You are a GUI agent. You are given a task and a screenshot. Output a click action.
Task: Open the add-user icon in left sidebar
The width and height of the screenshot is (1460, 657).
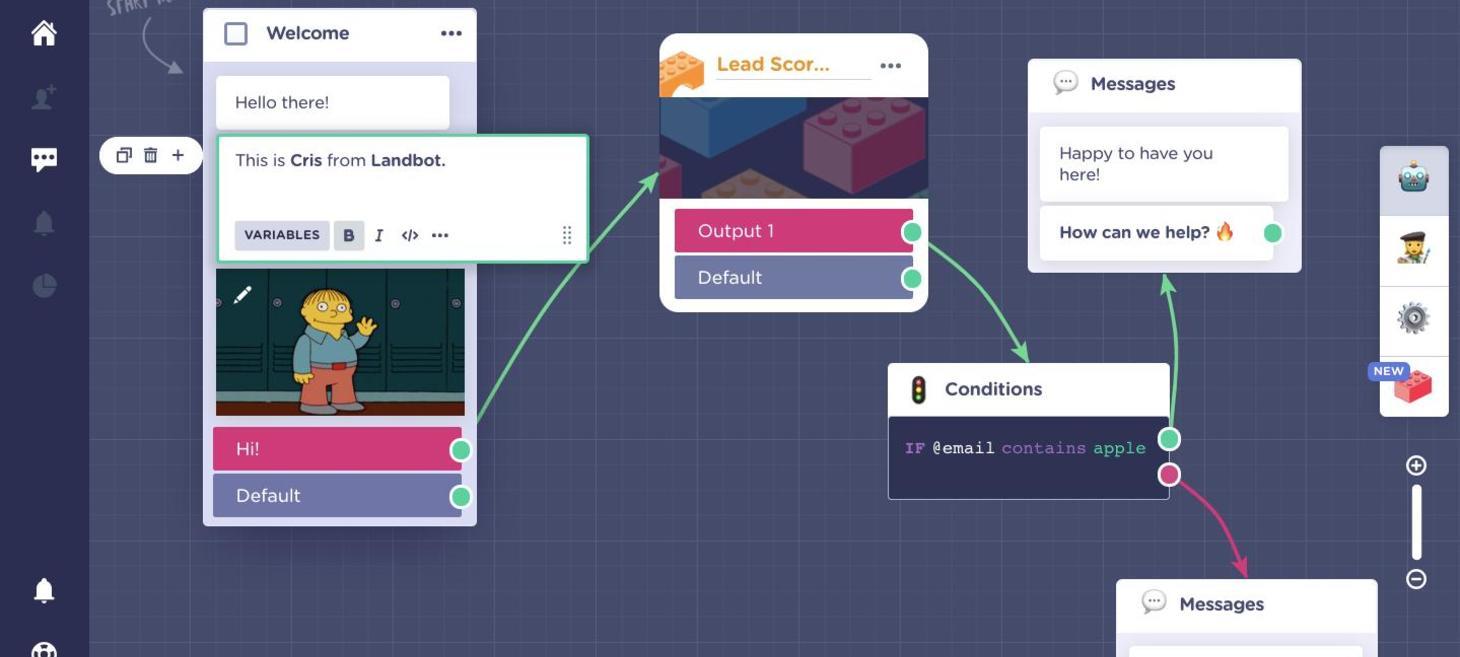44,97
